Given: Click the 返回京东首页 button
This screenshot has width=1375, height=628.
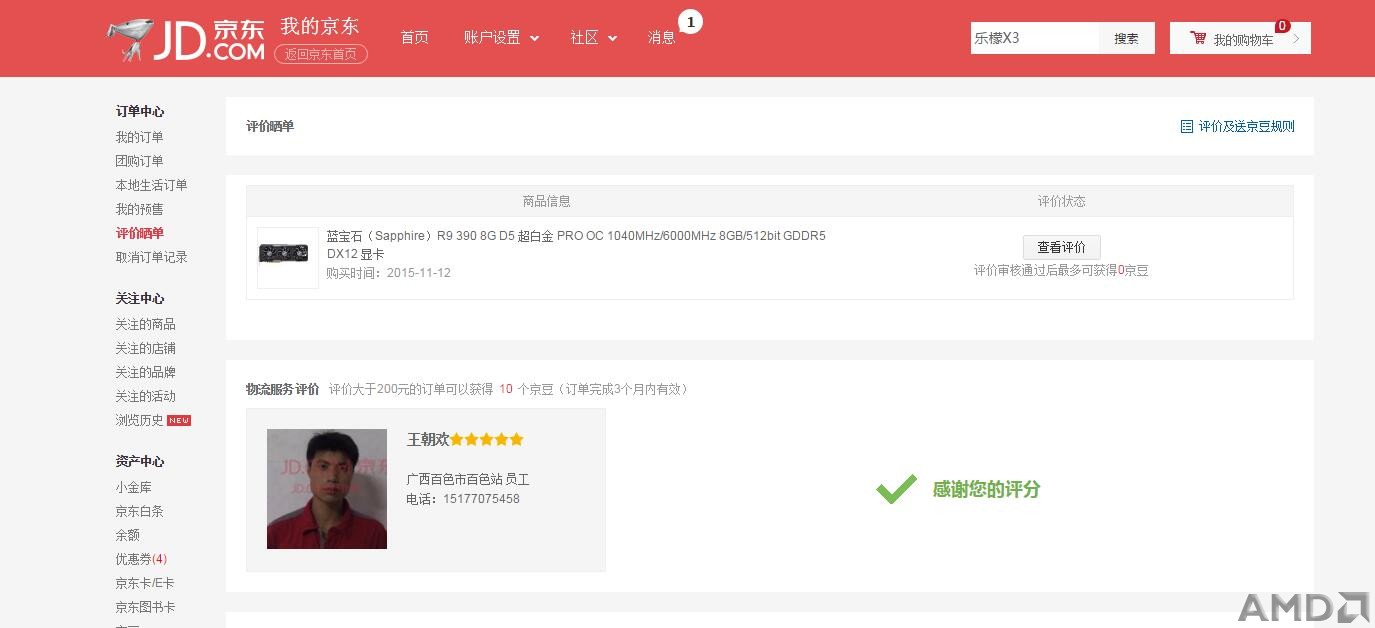Looking at the screenshot, I should tap(321, 54).
